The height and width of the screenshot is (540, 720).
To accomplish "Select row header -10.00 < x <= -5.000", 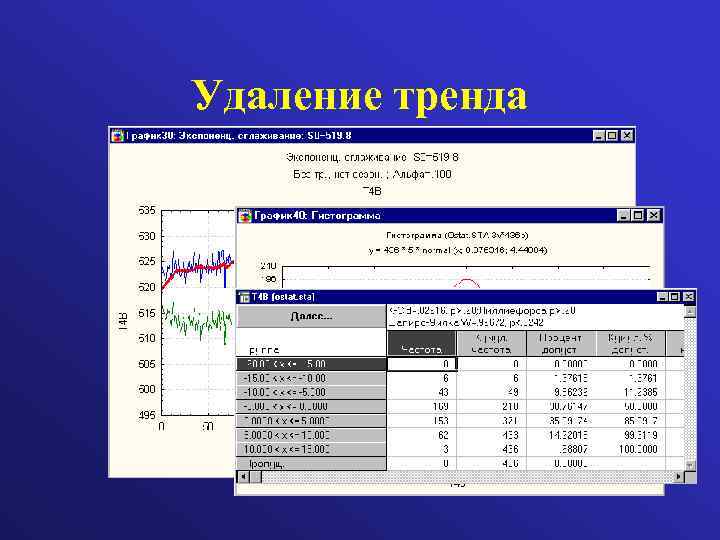I will coord(311,393).
